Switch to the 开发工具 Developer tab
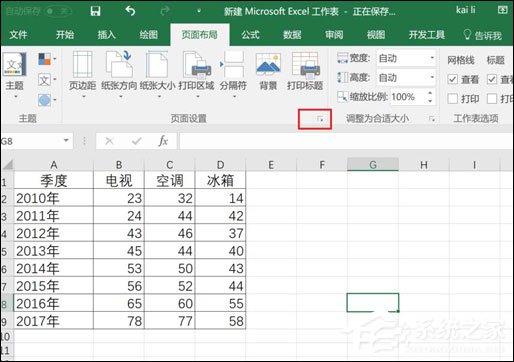The height and width of the screenshot is (362, 514). (427, 35)
